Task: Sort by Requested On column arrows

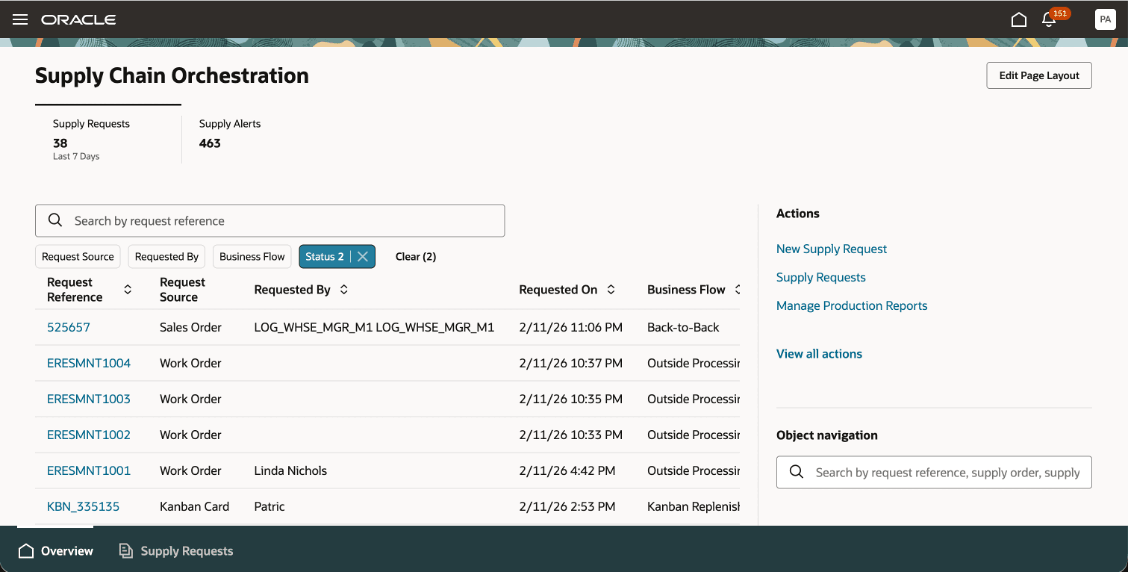Action: pos(611,289)
